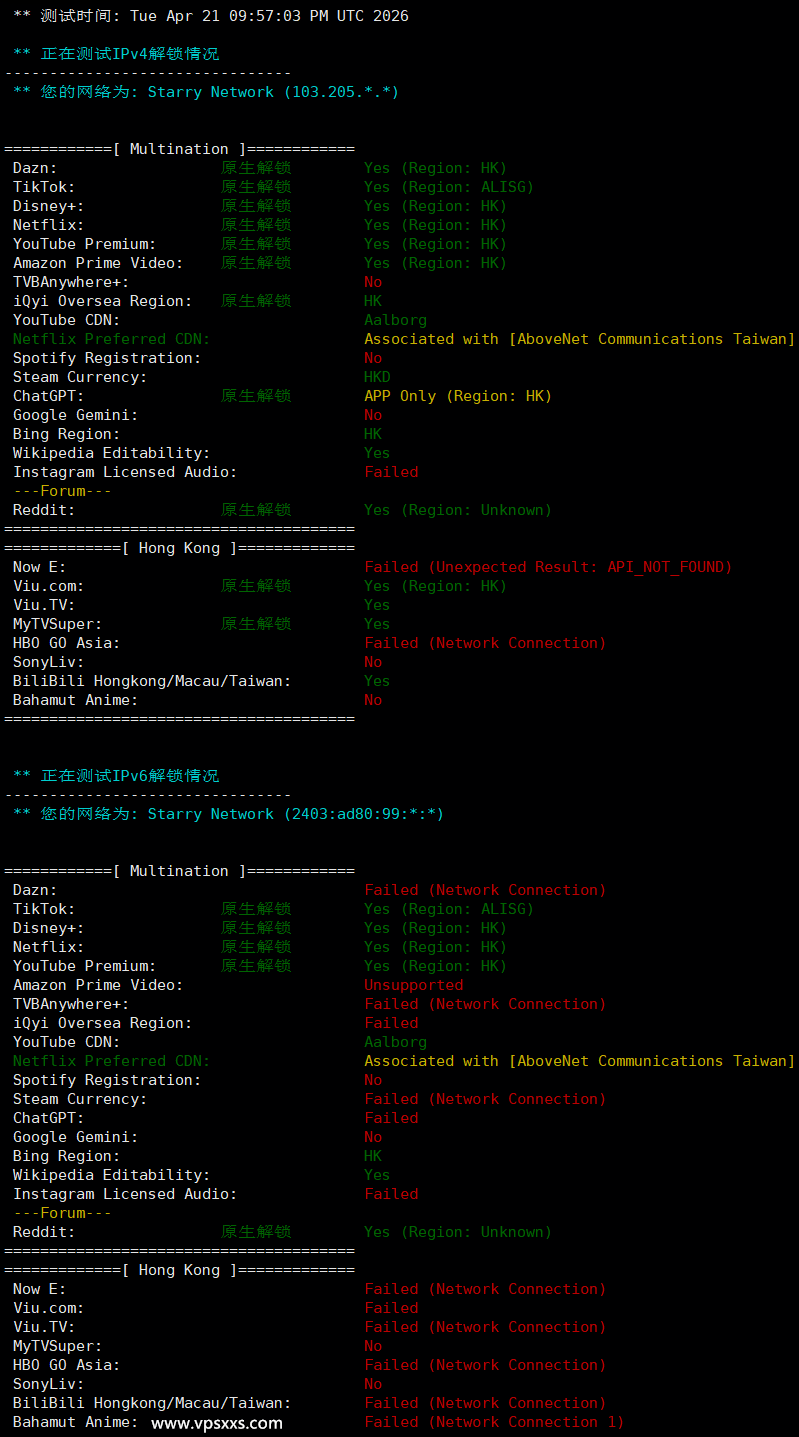
Task: Click the 原生解锁 tag beside MyTVSuper
Action: tap(256, 624)
